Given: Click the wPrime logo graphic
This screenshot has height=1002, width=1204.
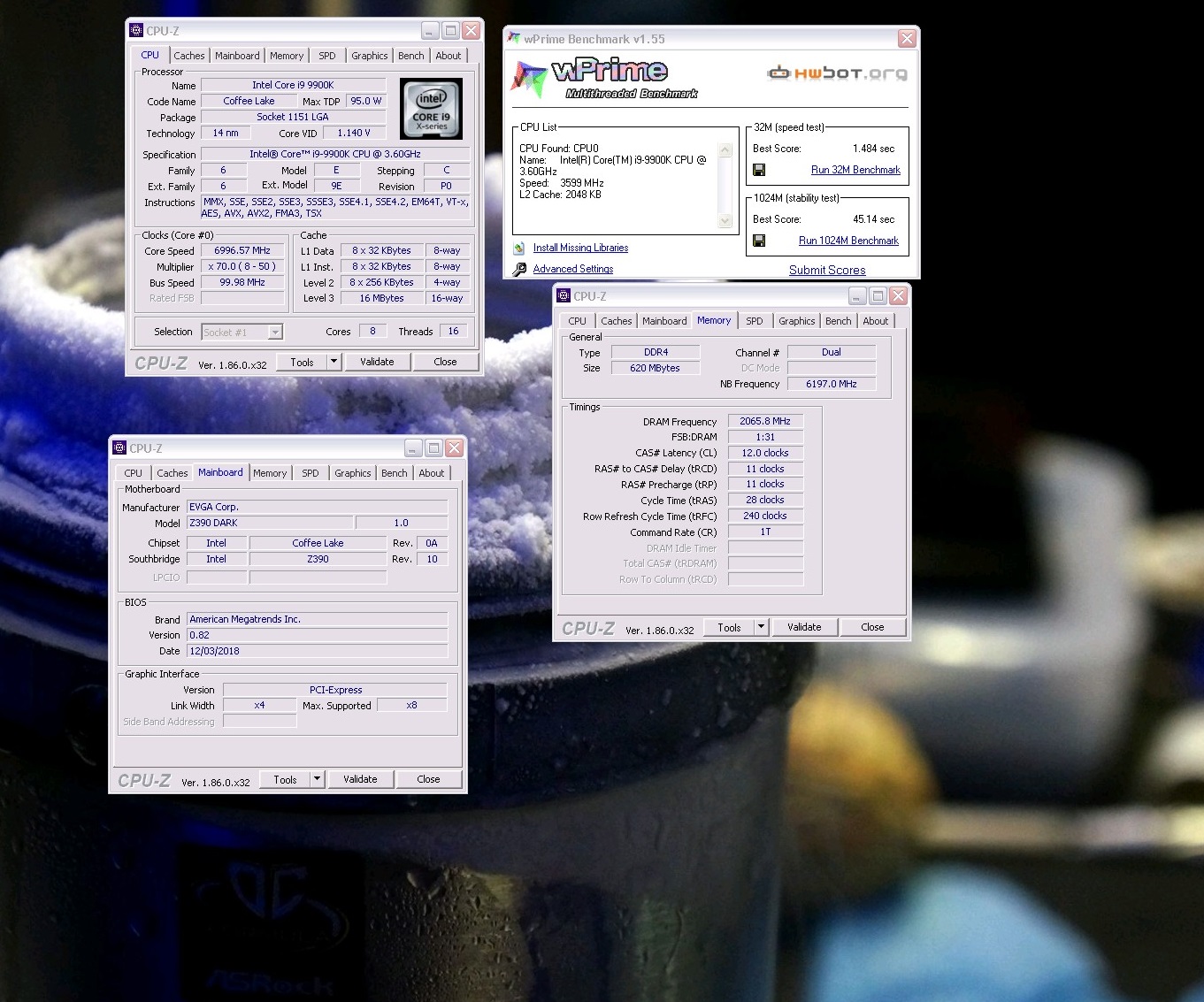Looking at the screenshot, I should click(x=603, y=79).
